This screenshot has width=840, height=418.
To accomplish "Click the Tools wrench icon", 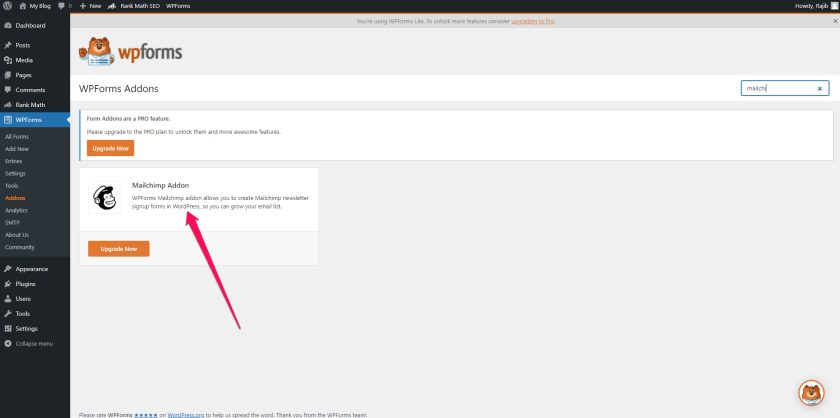I will [x=8, y=314].
